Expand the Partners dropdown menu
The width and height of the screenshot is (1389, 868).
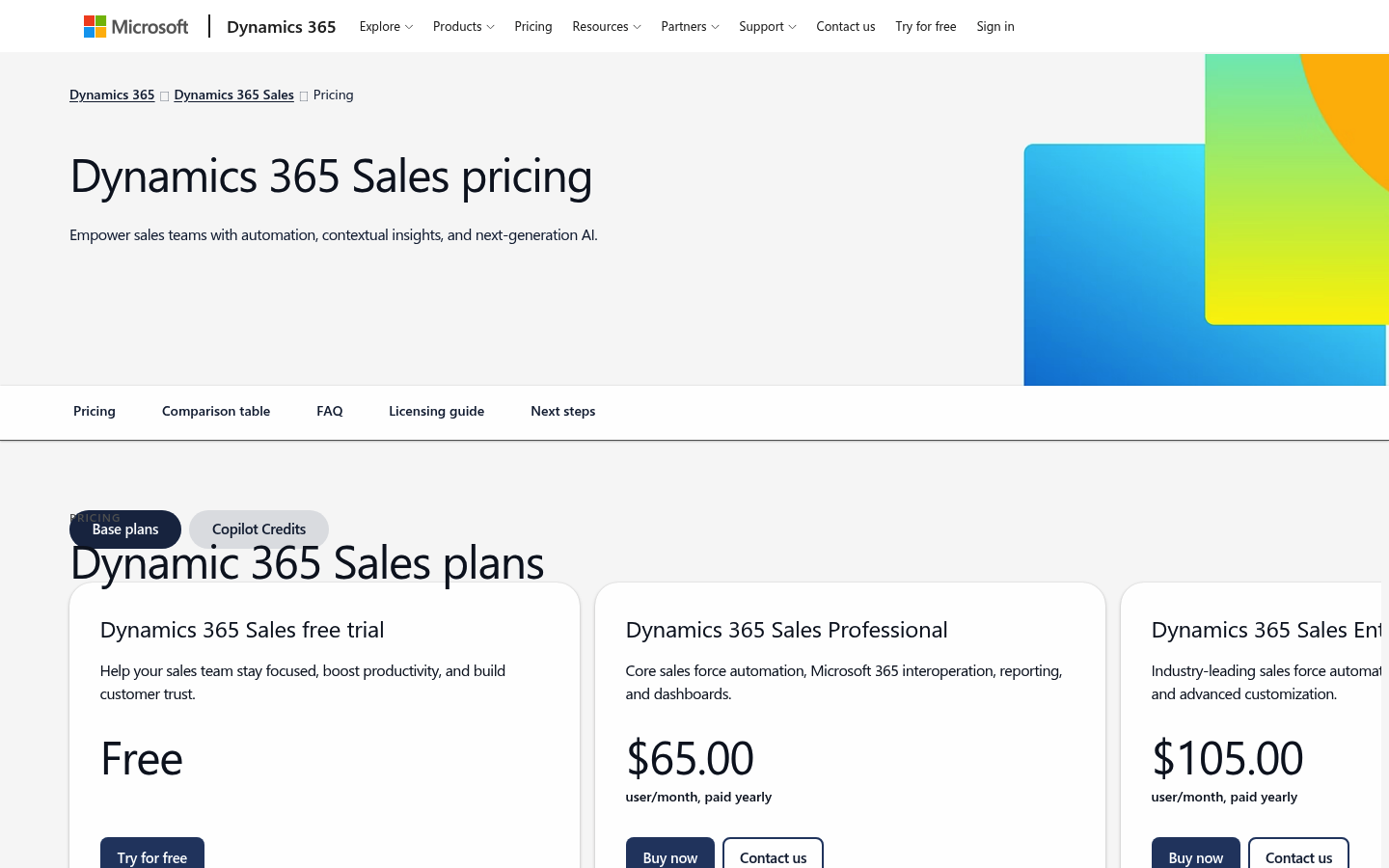[690, 26]
